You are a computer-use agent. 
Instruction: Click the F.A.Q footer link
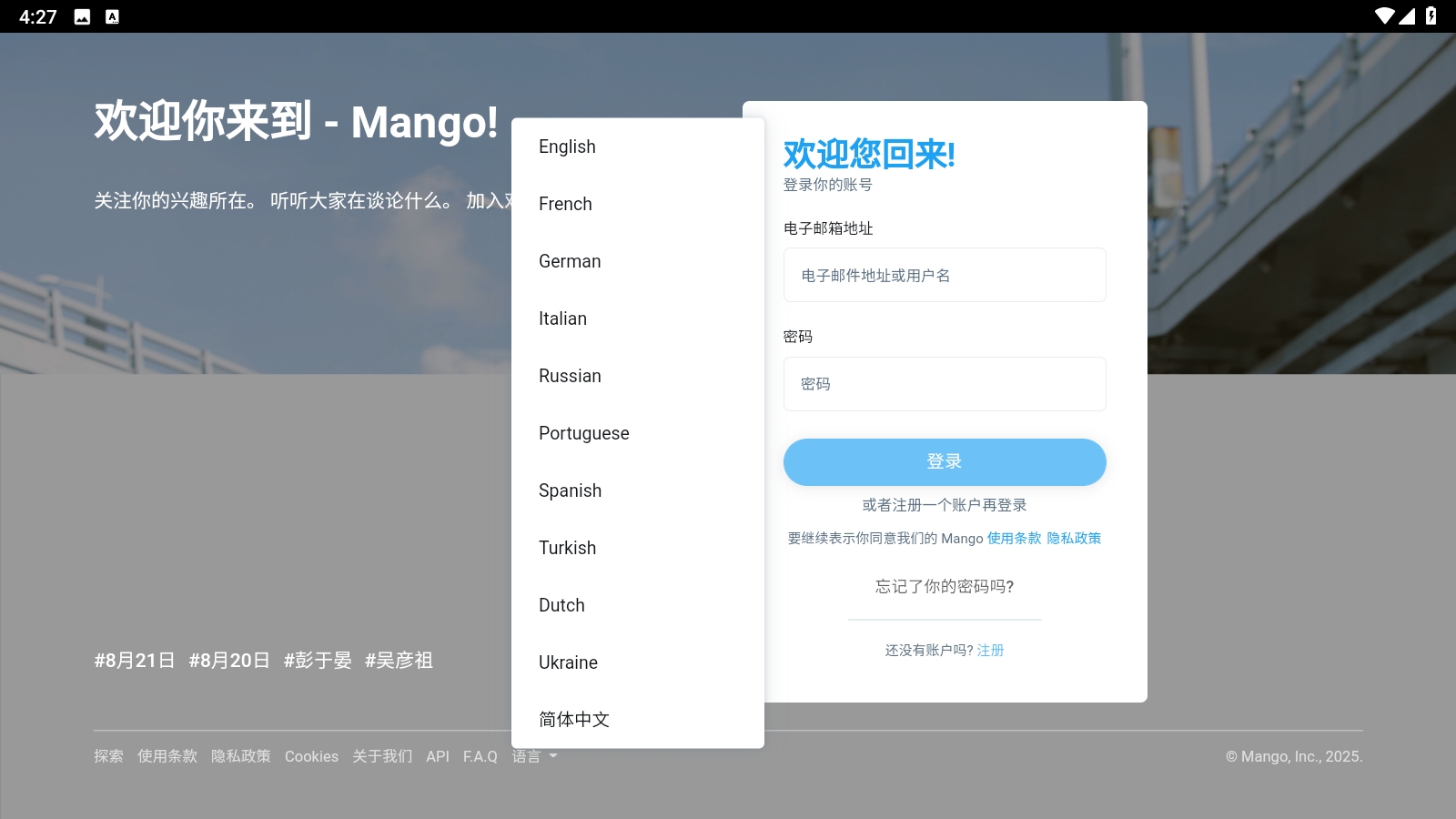point(479,756)
